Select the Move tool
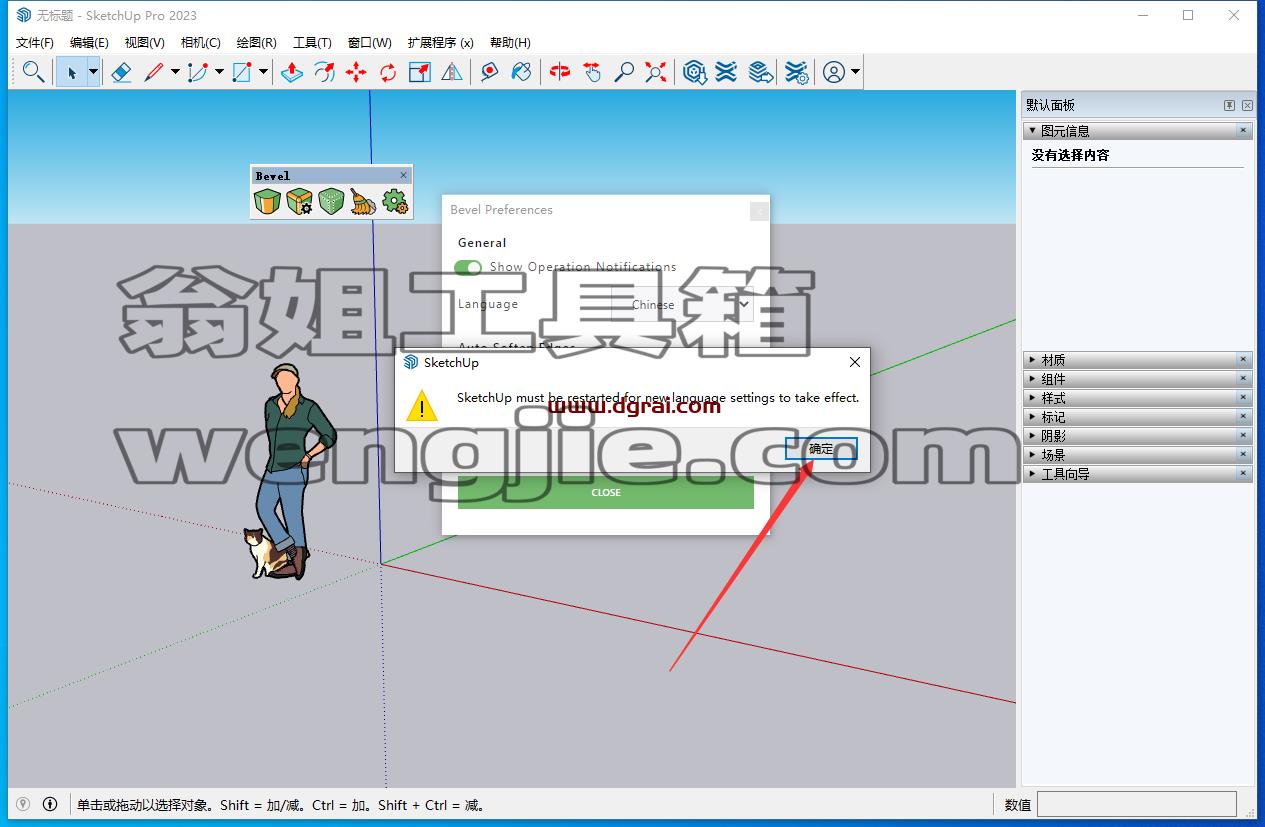 coord(356,72)
